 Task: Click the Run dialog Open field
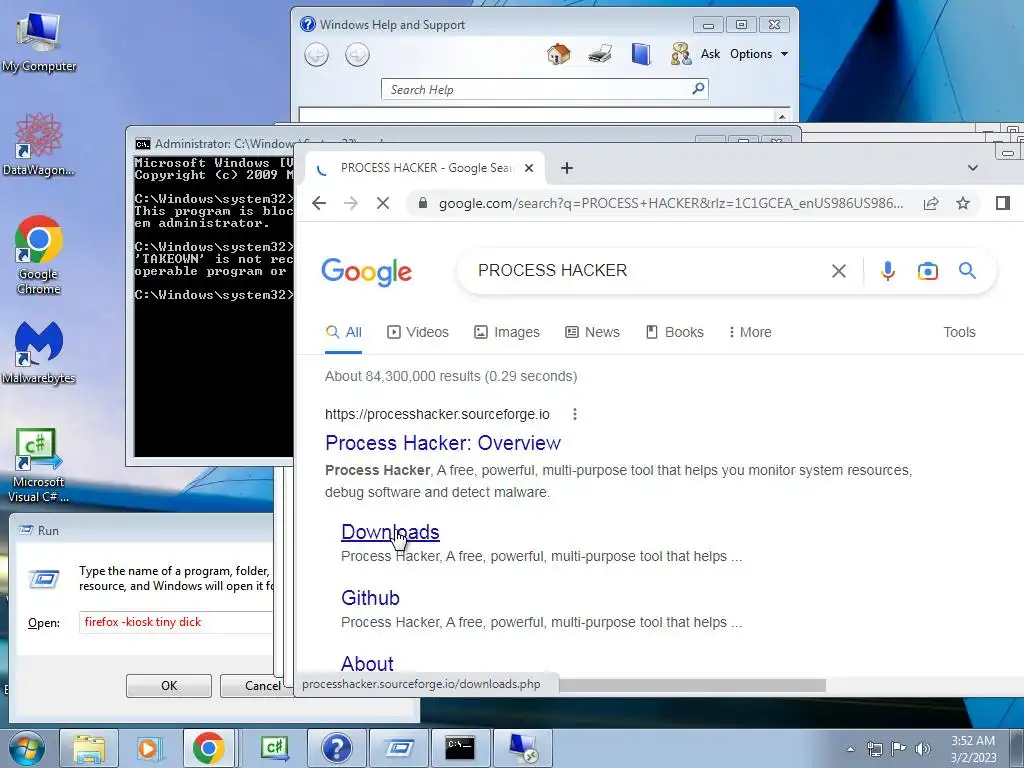click(176, 622)
